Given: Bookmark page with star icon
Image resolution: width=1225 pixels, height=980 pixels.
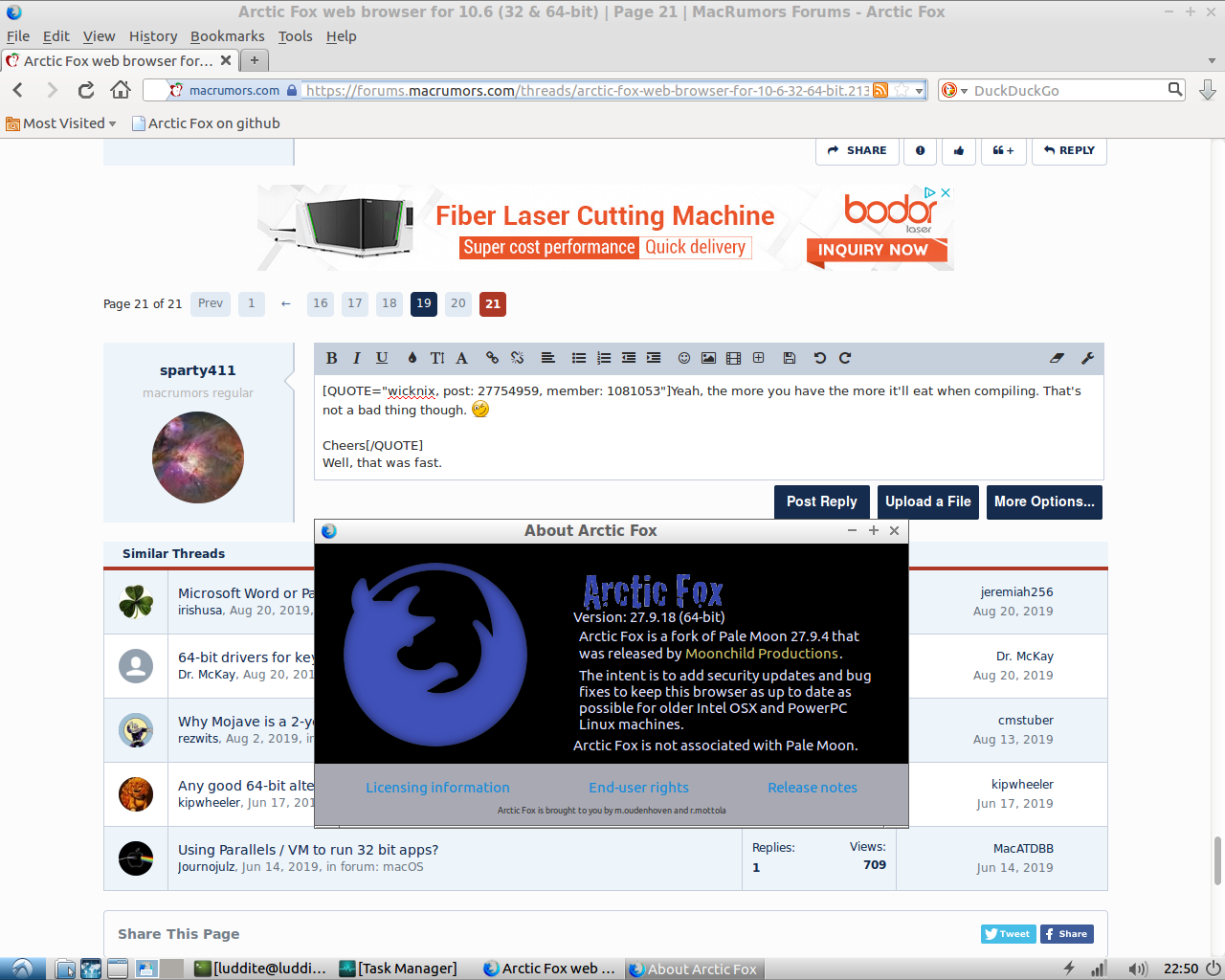Looking at the screenshot, I should pyautogui.click(x=902, y=90).
